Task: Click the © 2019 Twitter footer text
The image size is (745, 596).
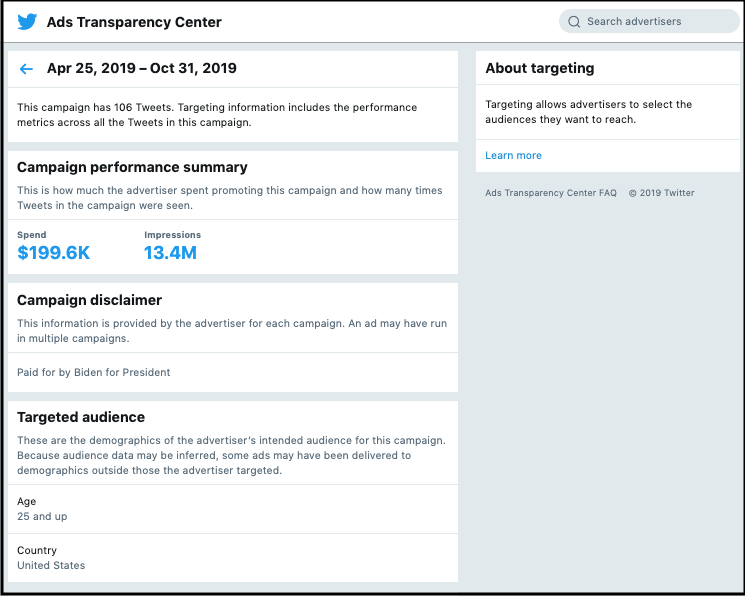Action: point(661,193)
